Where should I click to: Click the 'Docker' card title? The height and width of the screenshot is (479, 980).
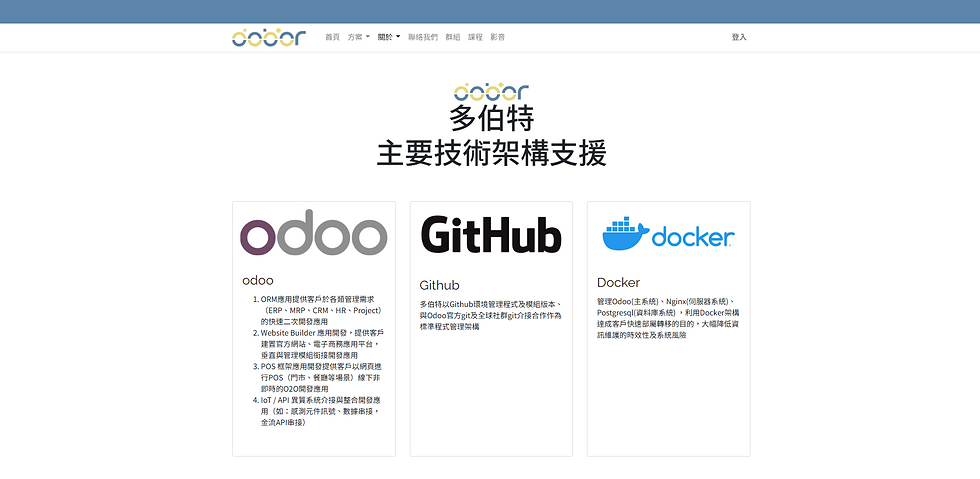[x=618, y=283]
